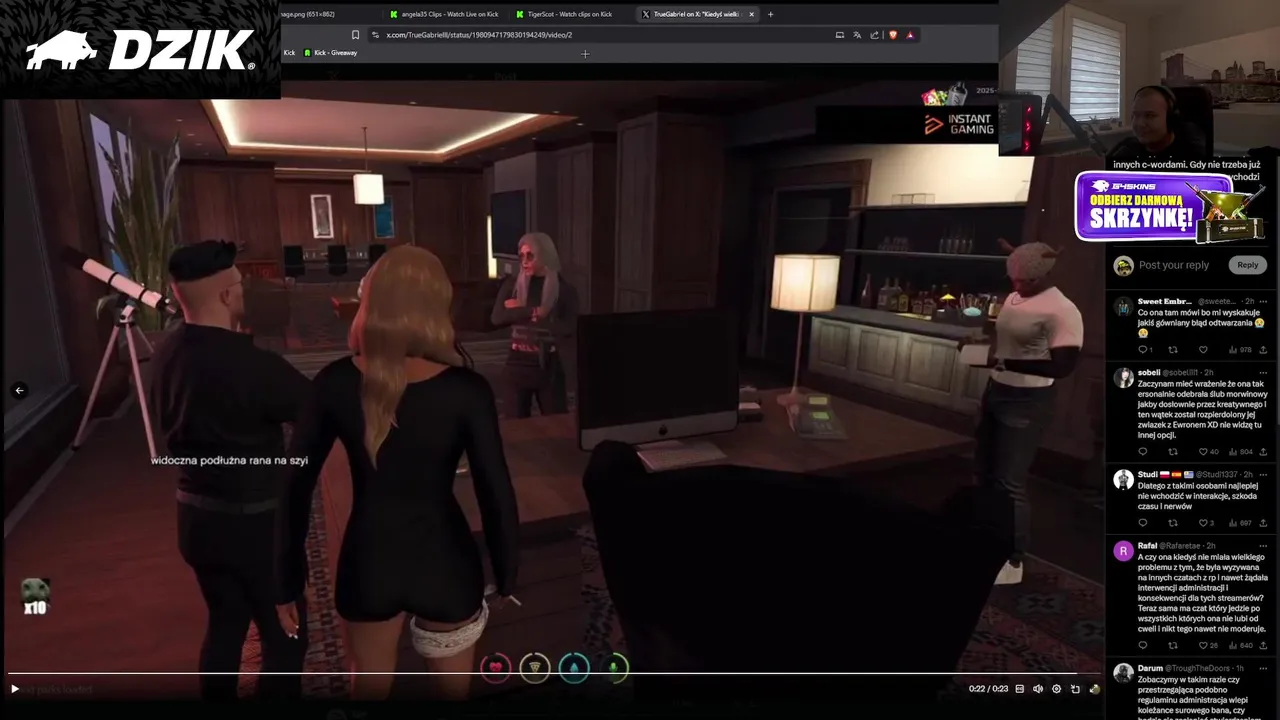1280x720 pixels.
Task: Click the video progress bar
Action: [x=552, y=673]
